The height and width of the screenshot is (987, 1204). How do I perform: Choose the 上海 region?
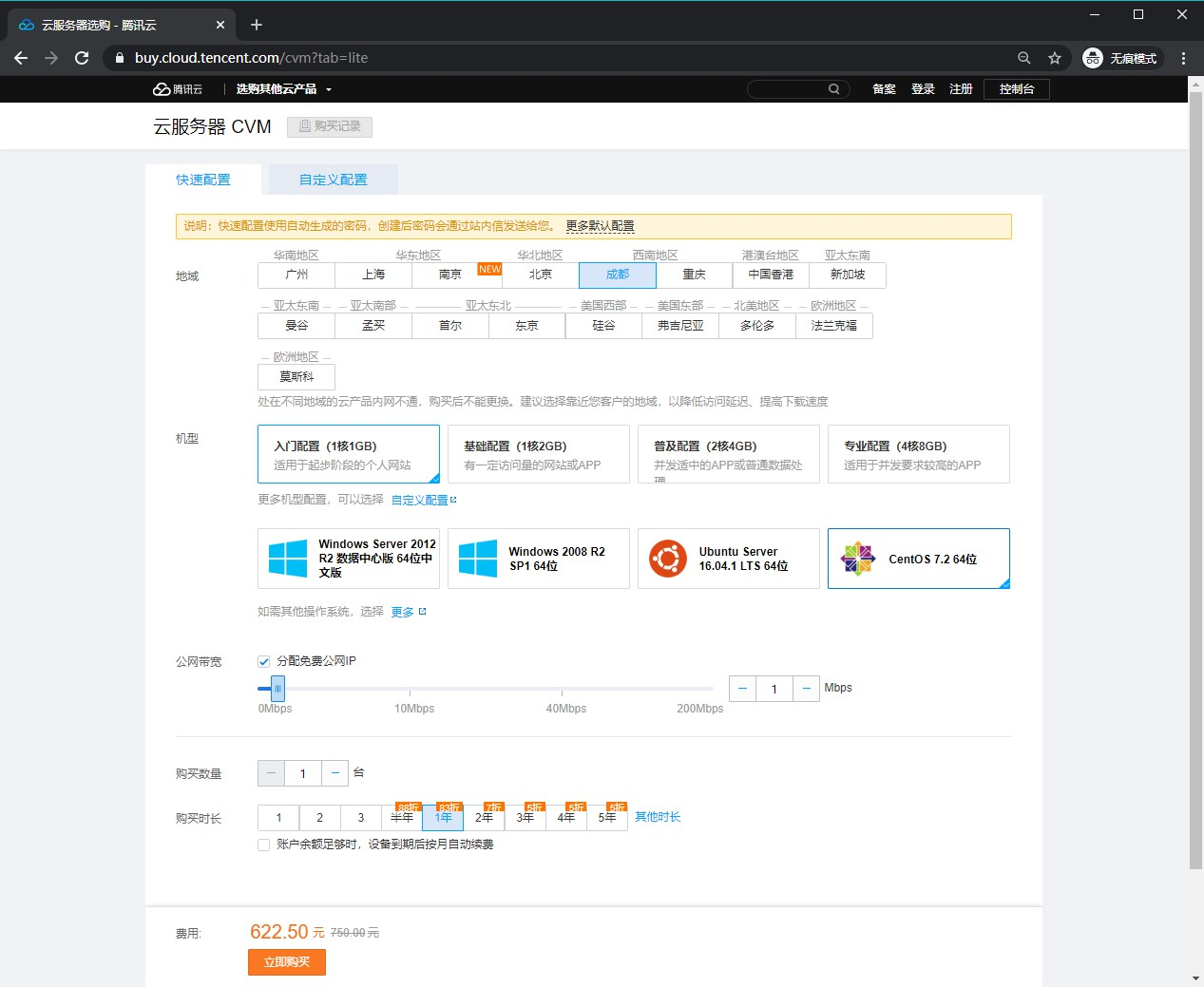(373, 275)
